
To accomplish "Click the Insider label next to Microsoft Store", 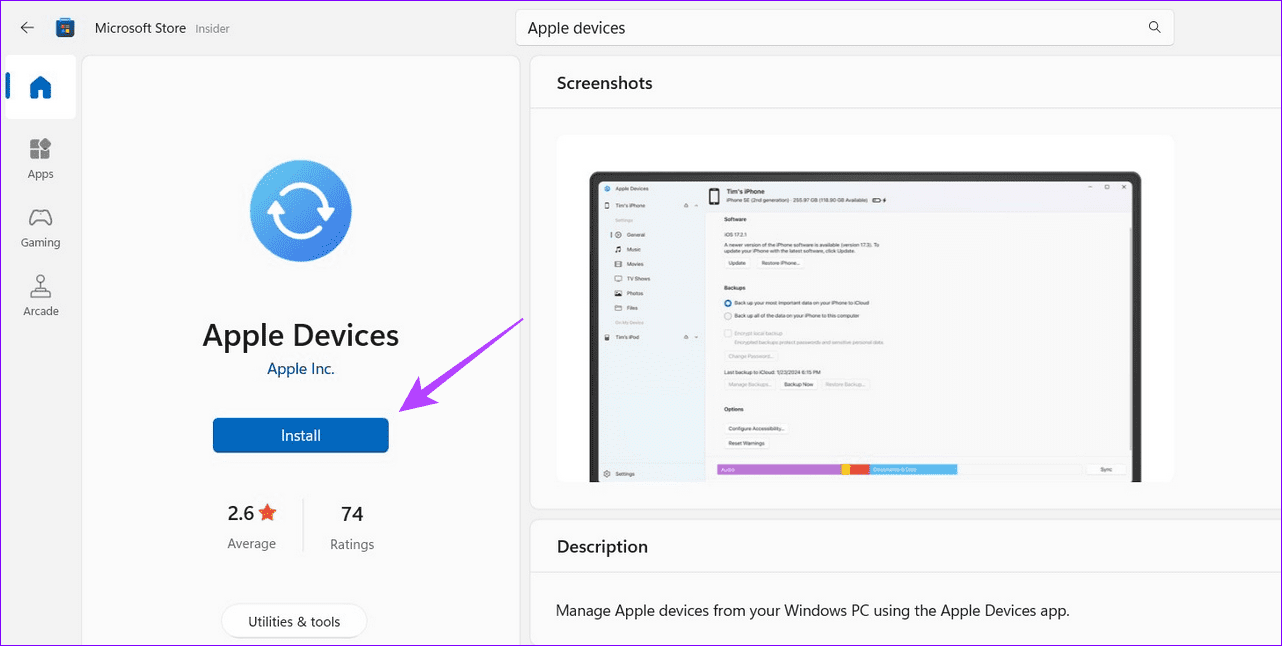I will click(x=212, y=28).
